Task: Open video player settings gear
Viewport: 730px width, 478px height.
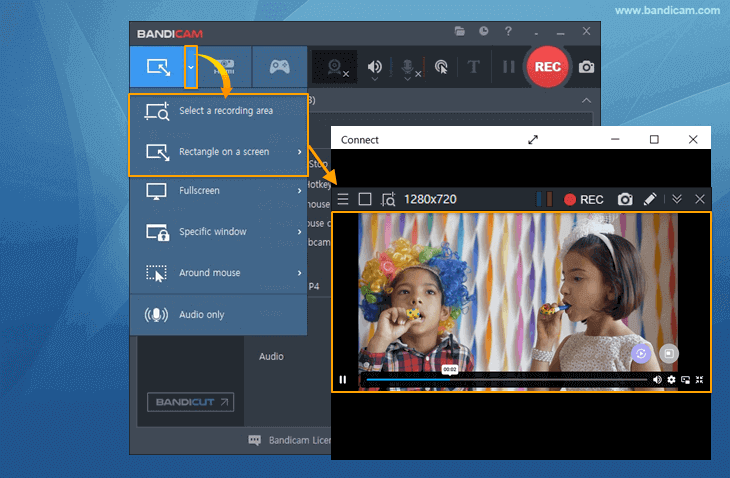Action: (671, 380)
